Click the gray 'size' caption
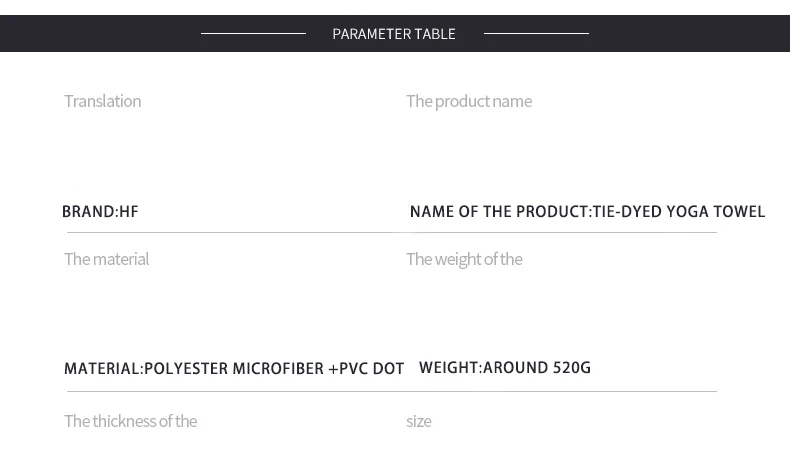The height and width of the screenshot is (461, 790). [418, 421]
